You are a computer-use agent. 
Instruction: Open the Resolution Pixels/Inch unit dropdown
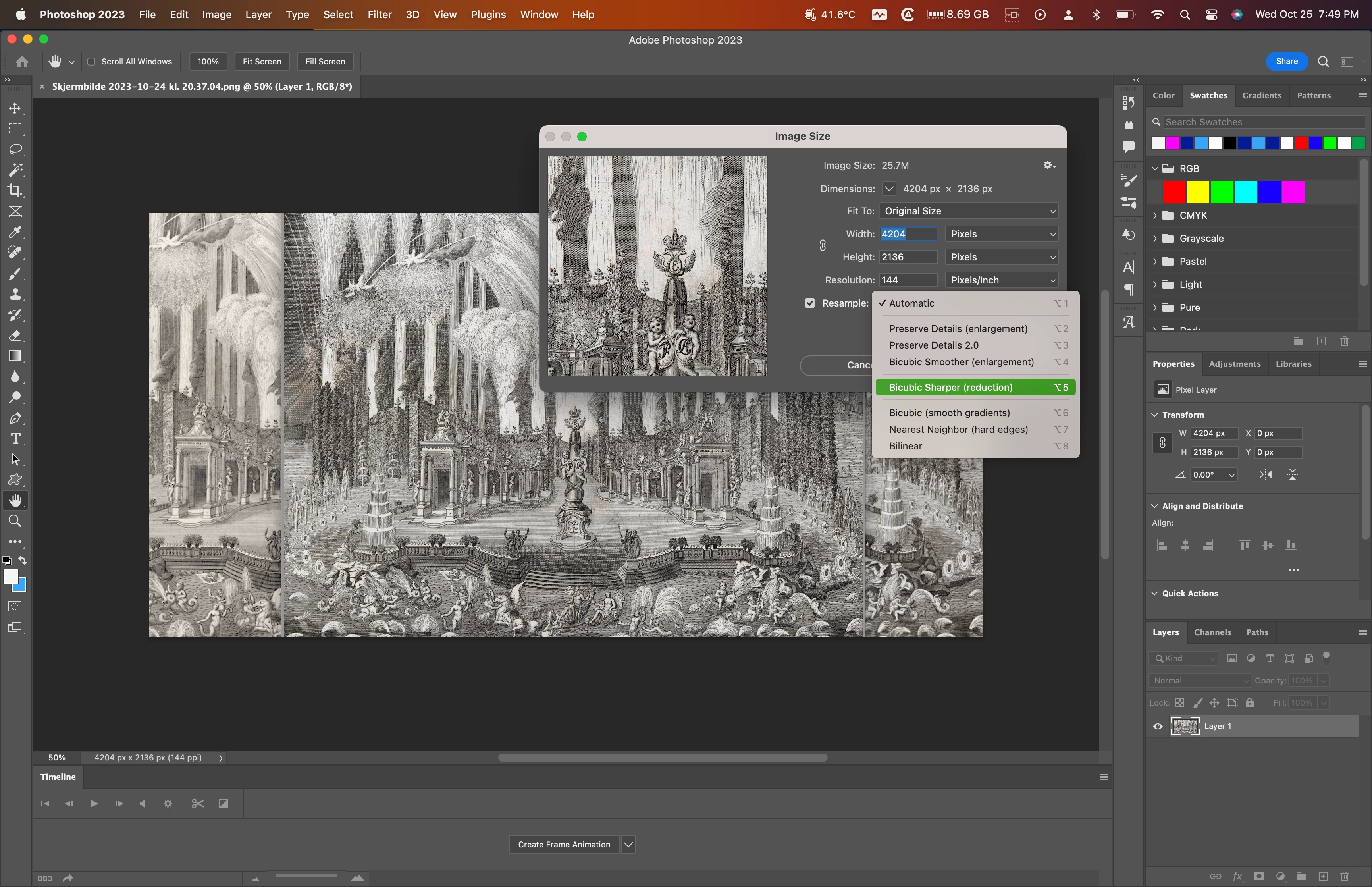[1002, 280]
